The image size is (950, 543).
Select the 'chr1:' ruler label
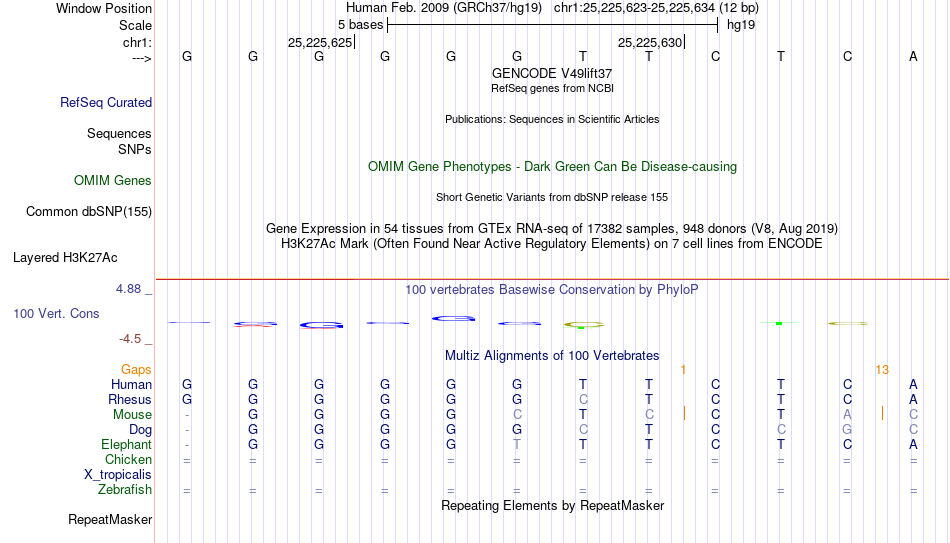(x=138, y=42)
